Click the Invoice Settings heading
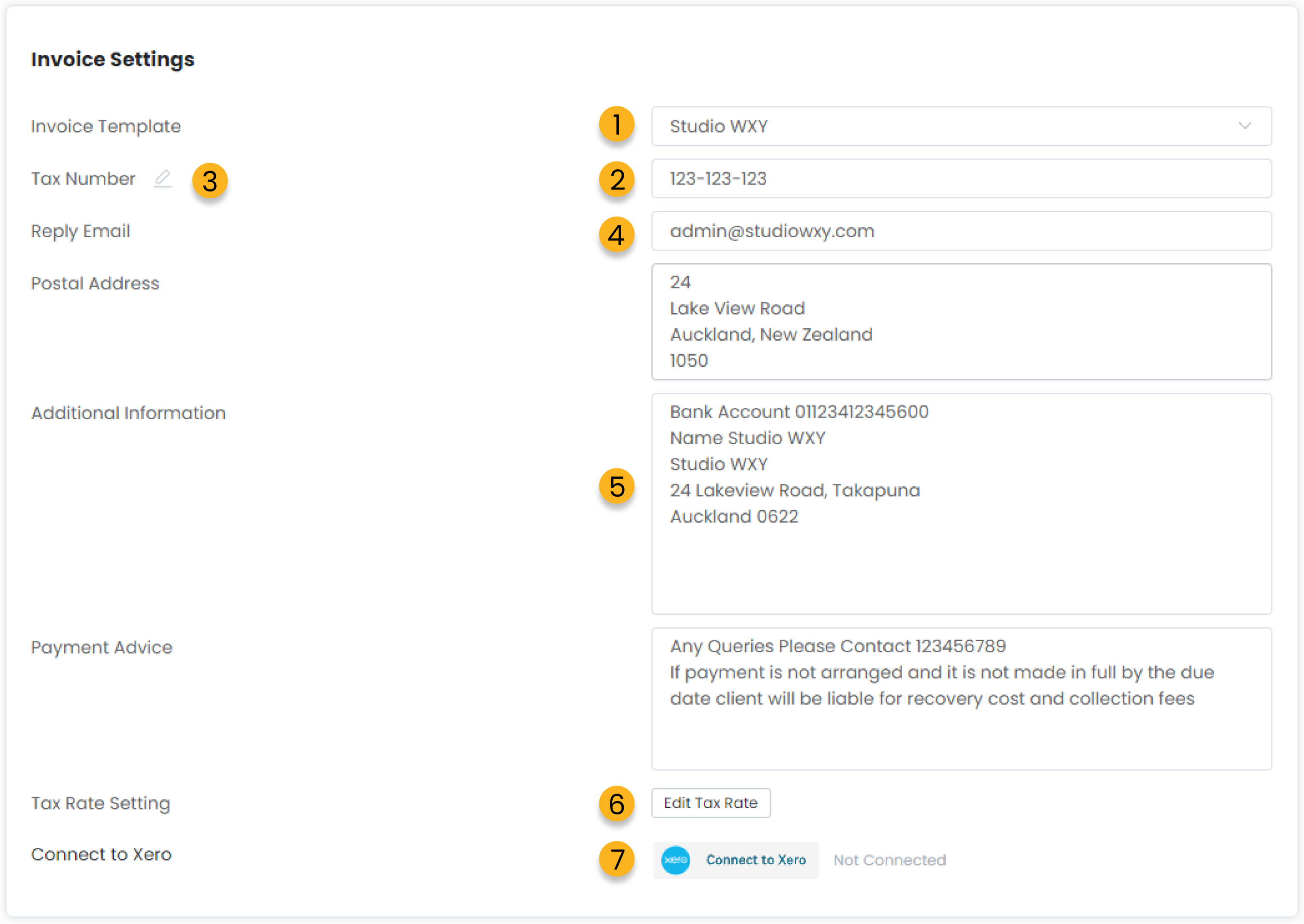Image resolution: width=1304 pixels, height=924 pixels. click(x=113, y=59)
